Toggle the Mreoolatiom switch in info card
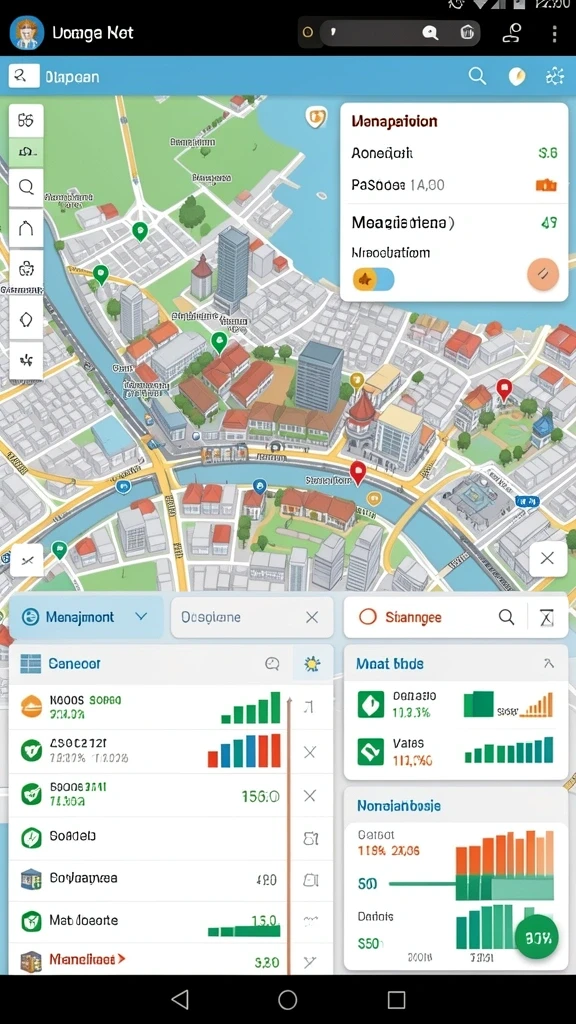Viewport: 576px width, 1024px height. [374, 279]
